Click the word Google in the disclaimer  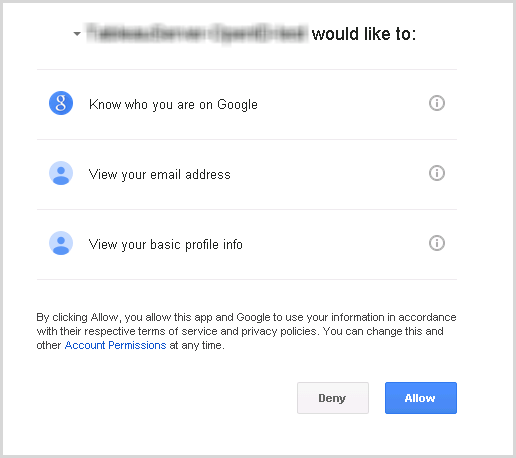(x=253, y=317)
